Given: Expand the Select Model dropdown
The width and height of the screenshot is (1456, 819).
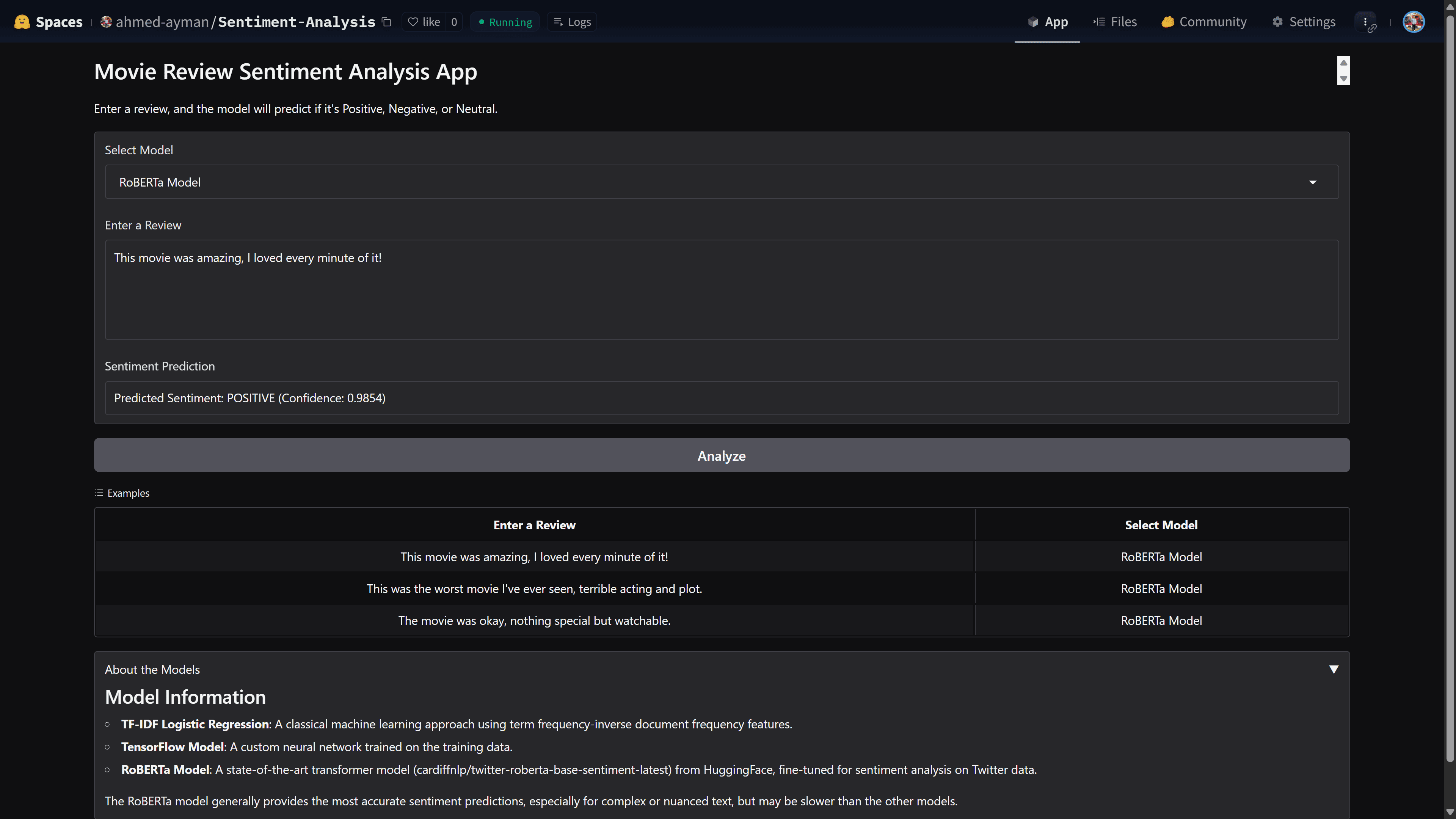Looking at the screenshot, I should pyautogui.click(x=721, y=182).
